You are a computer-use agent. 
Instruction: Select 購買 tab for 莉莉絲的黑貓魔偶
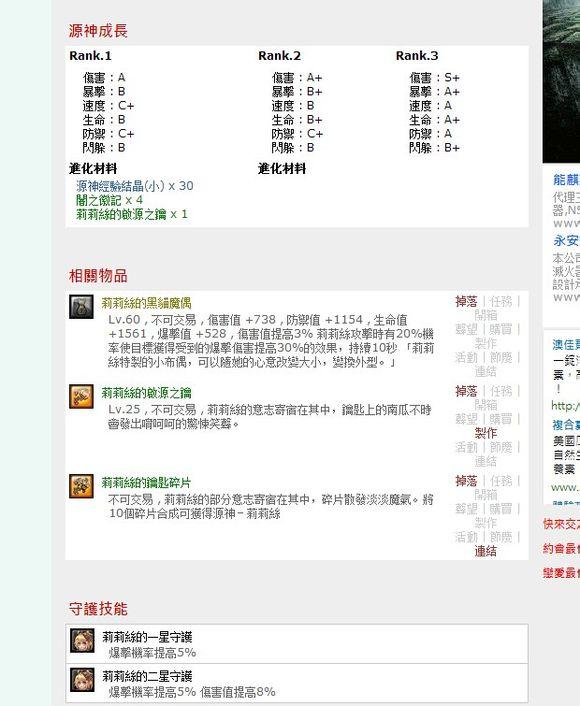[x=500, y=329]
